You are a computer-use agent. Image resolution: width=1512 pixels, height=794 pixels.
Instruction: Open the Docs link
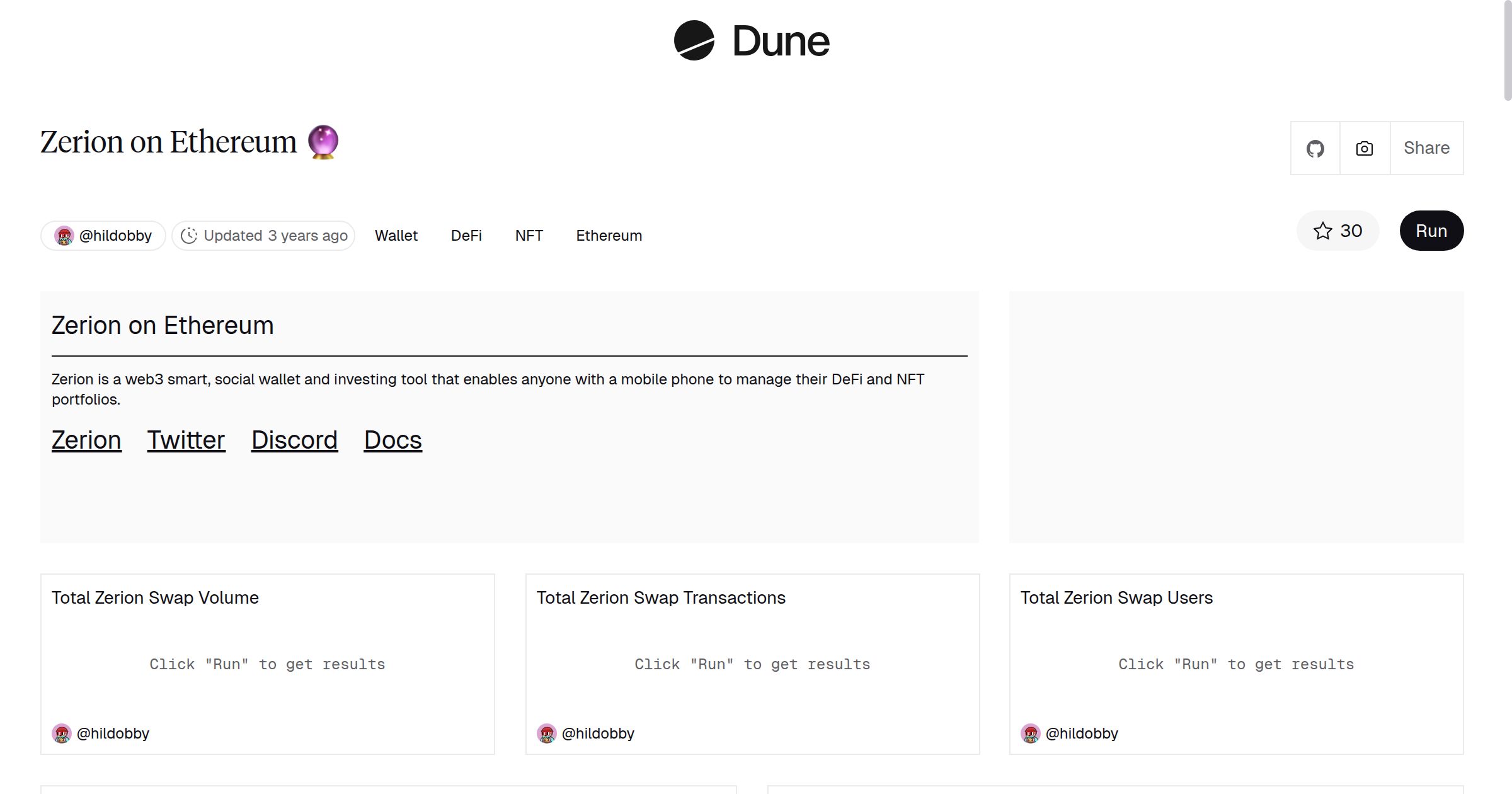click(x=392, y=440)
